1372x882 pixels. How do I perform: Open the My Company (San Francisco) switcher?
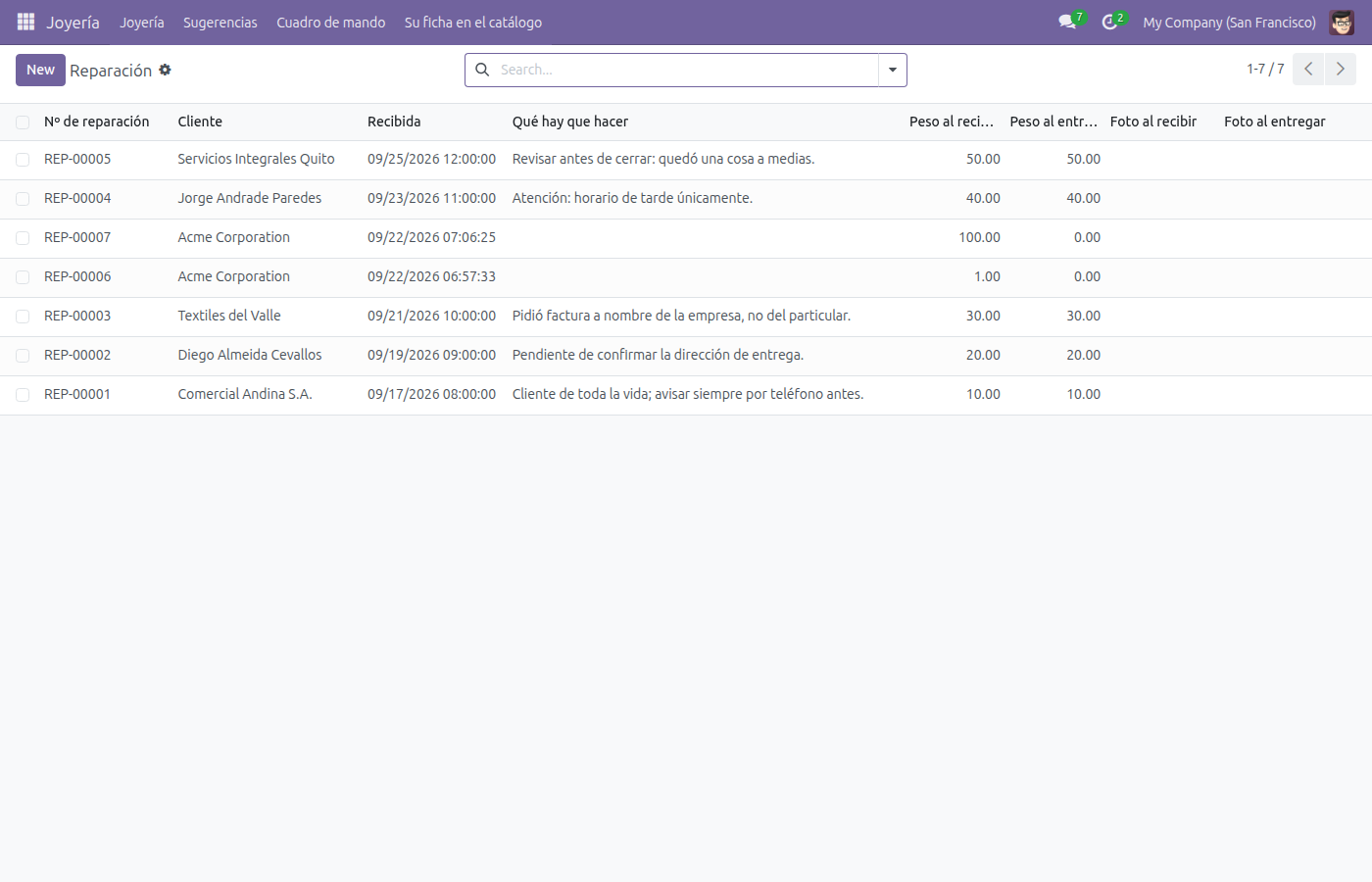[x=1229, y=22]
